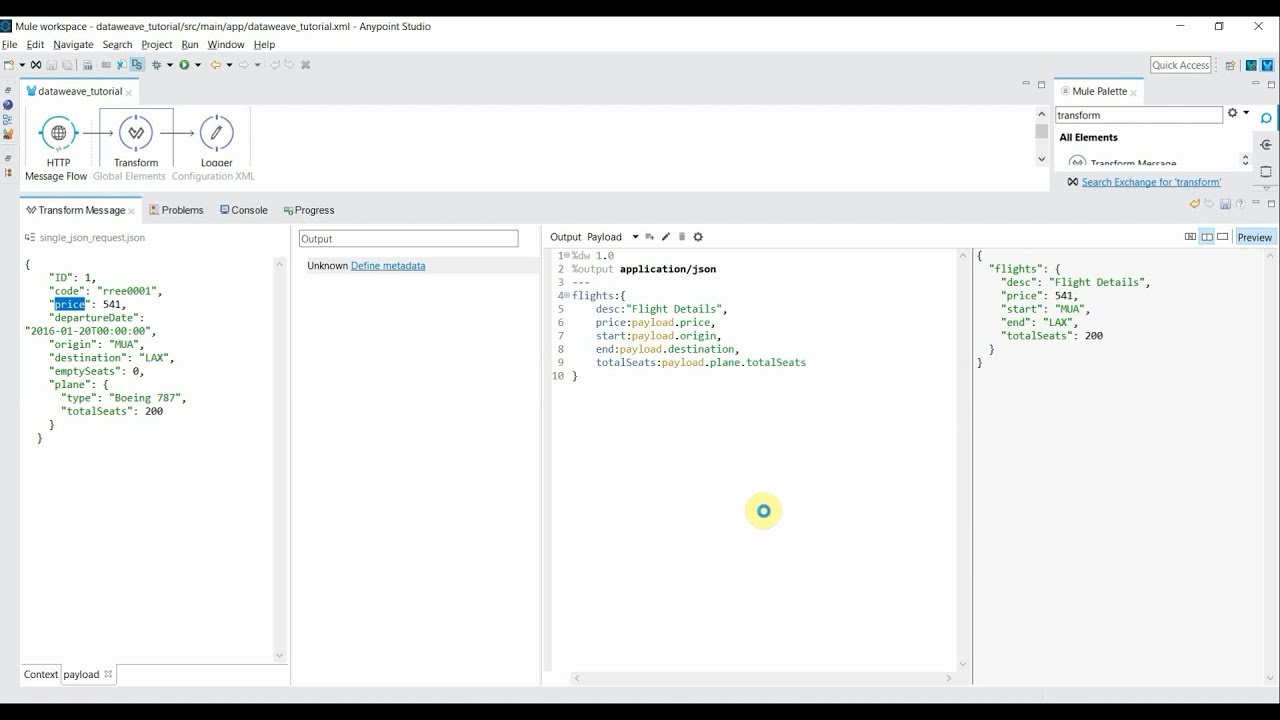This screenshot has height=720, width=1280.
Task: Close the dataweave_tutorial editor tab
Action: pos(129,92)
